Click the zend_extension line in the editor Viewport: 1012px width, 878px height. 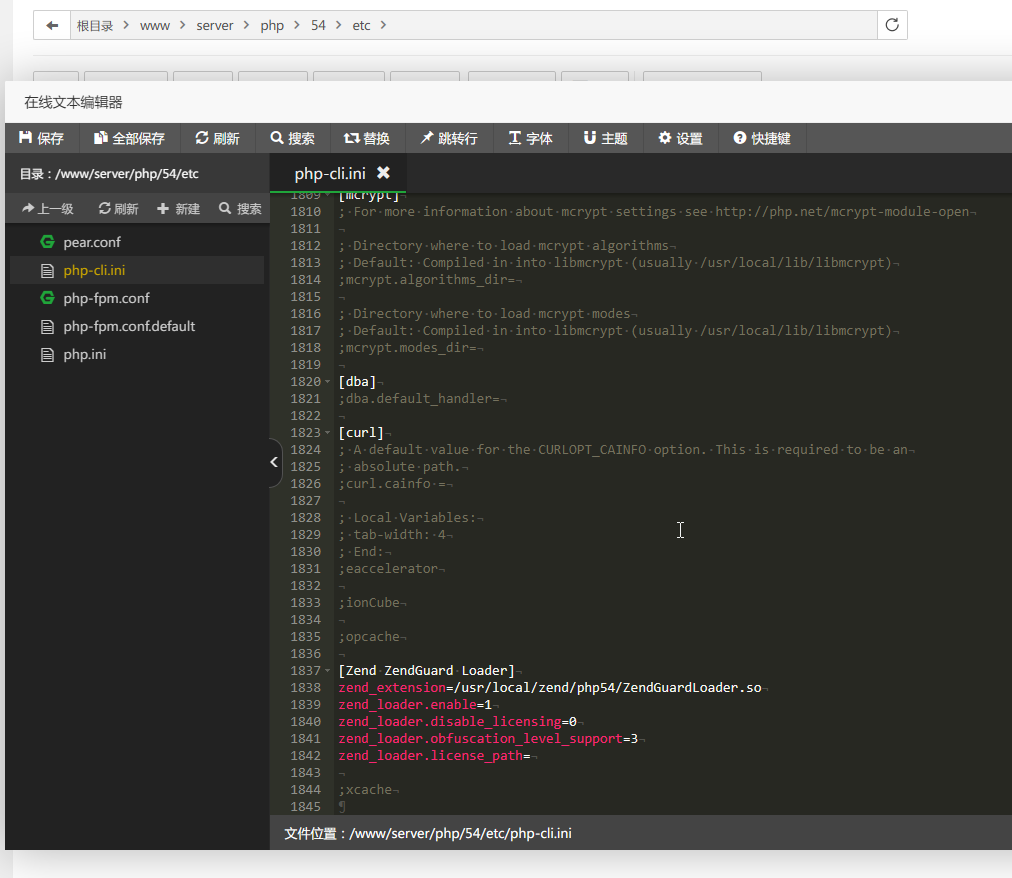550,688
